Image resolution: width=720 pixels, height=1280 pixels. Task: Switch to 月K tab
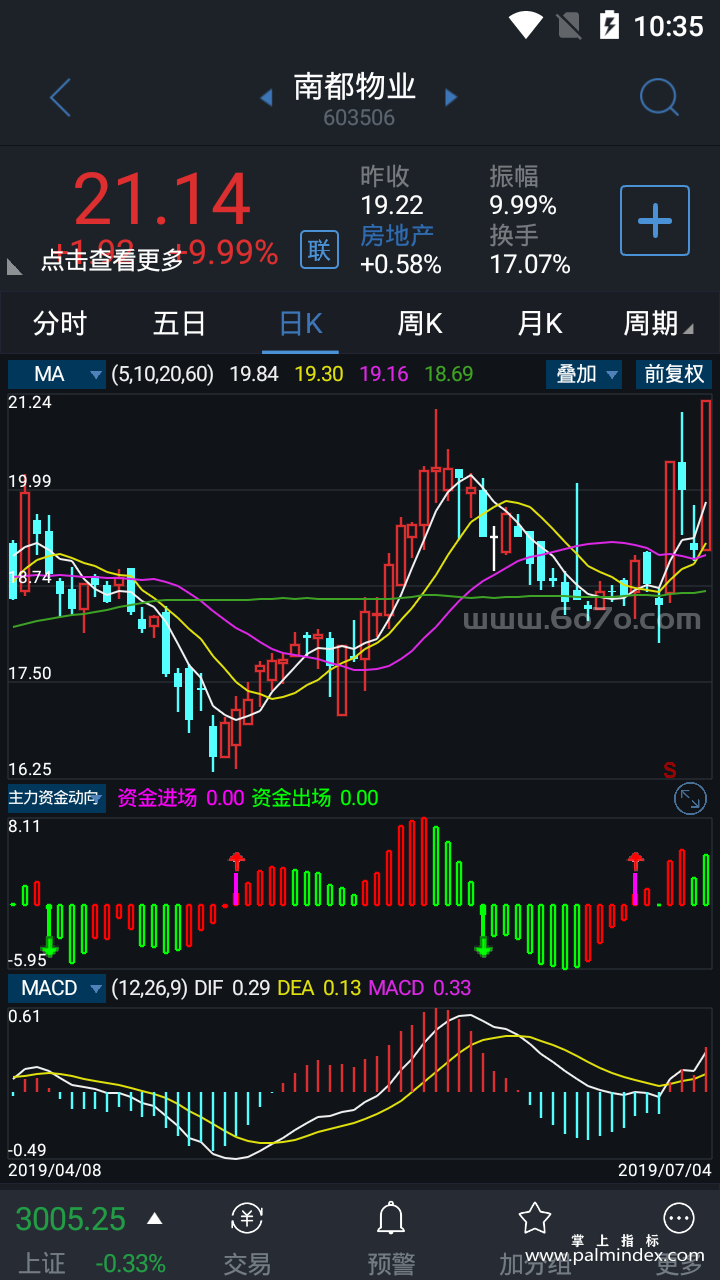click(540, 323)
